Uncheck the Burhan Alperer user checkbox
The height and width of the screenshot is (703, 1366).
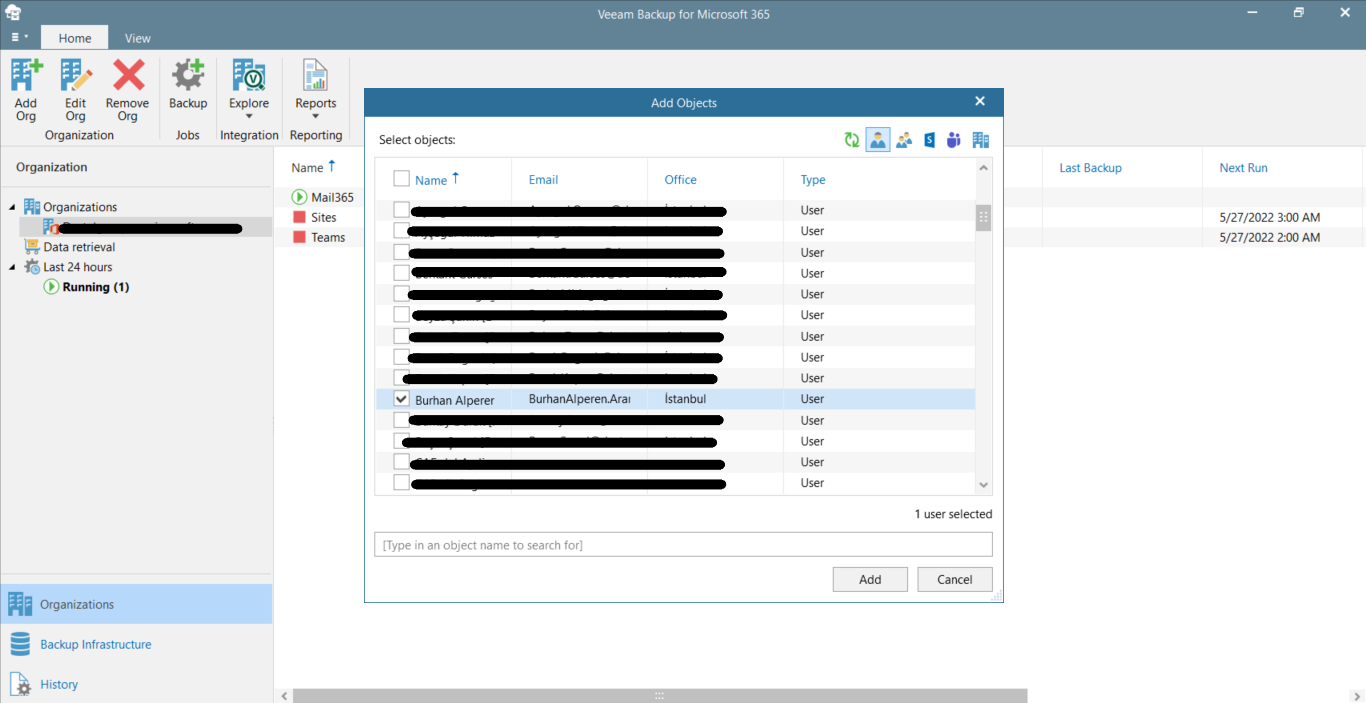click(401, 398)
